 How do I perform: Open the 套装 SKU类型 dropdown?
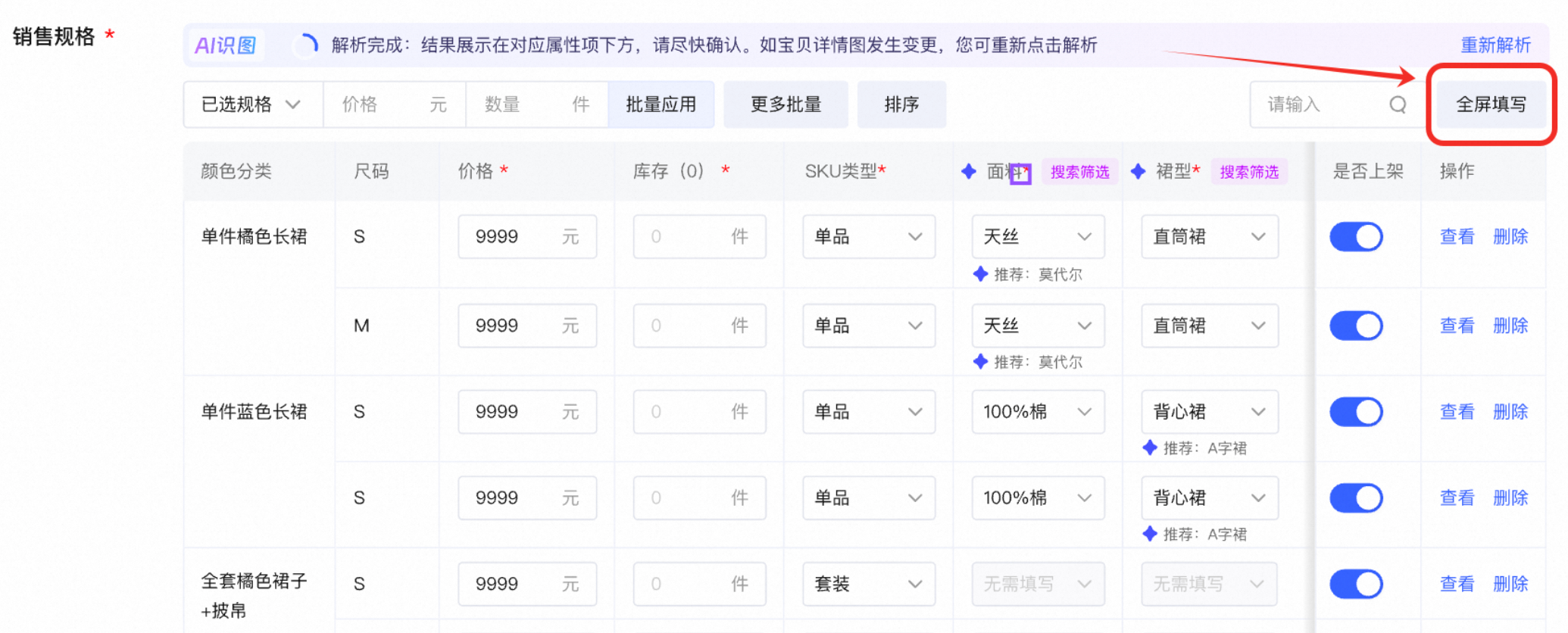869,584
